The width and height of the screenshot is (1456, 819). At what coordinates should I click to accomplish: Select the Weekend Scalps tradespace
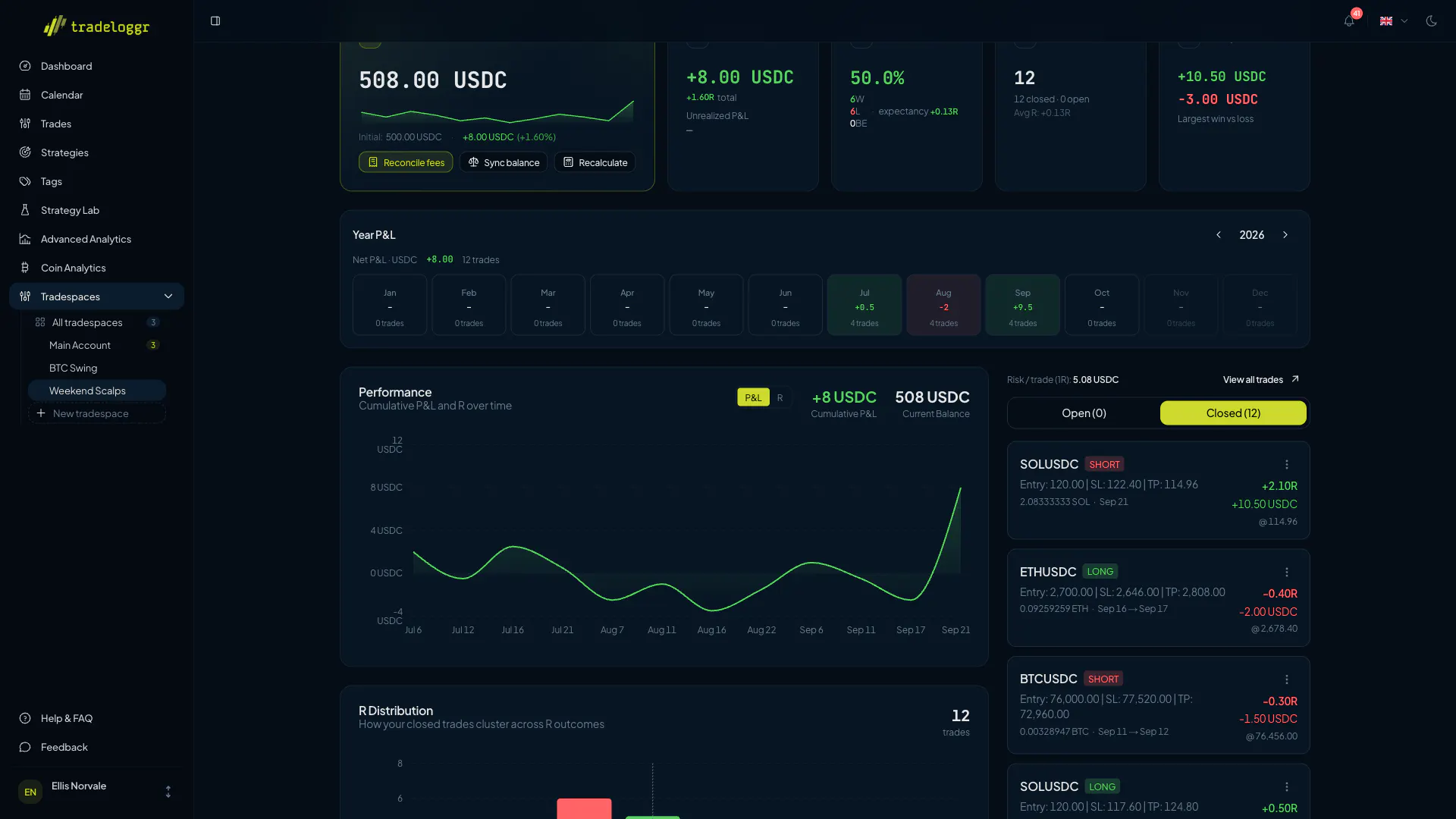pos(97,391)
